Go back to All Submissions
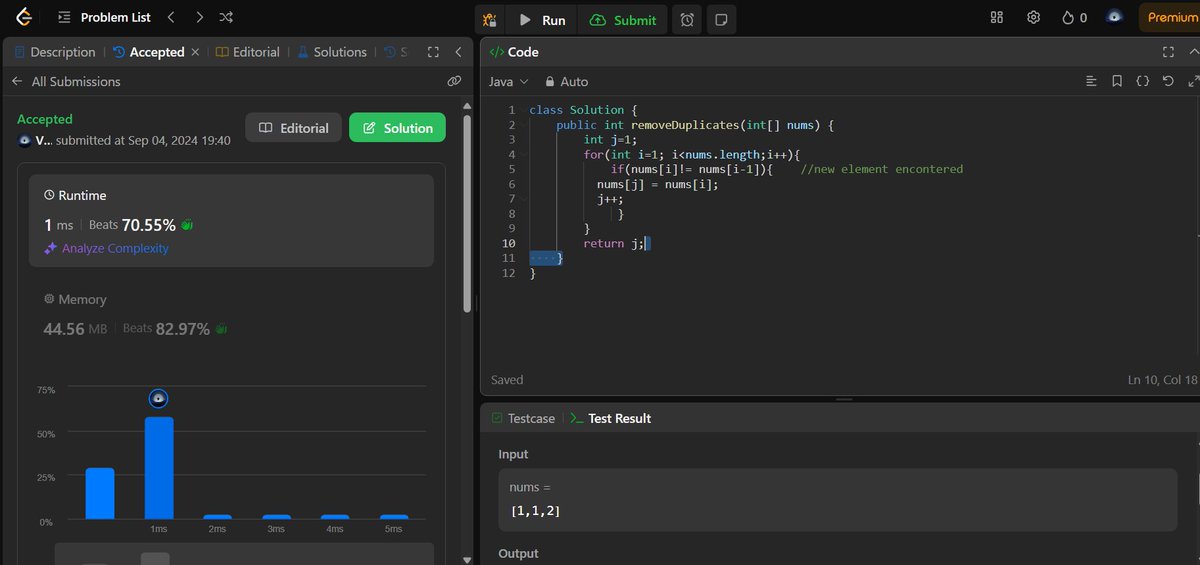 (66, 82)
